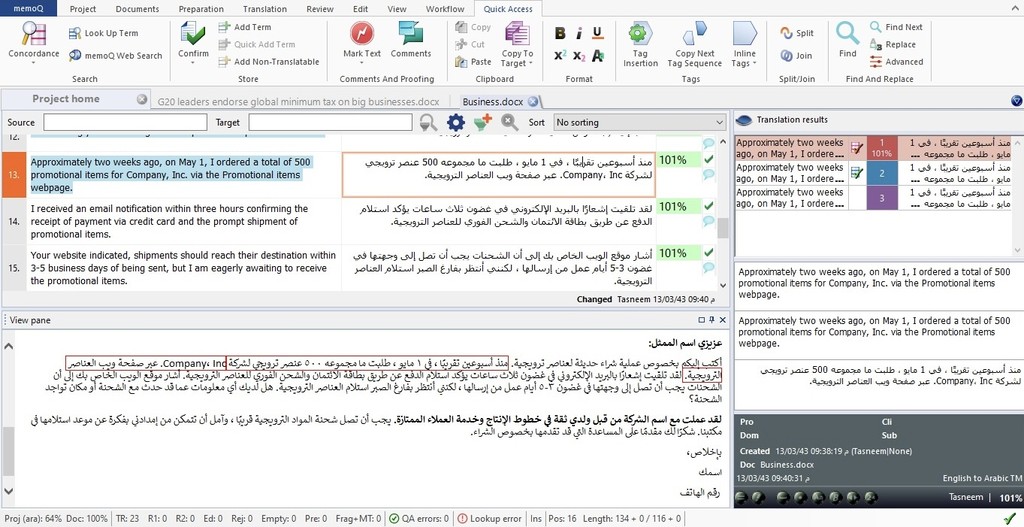Click the Mark Text icon
This screenshot has height=527, width=1024.
click(362, 33)
